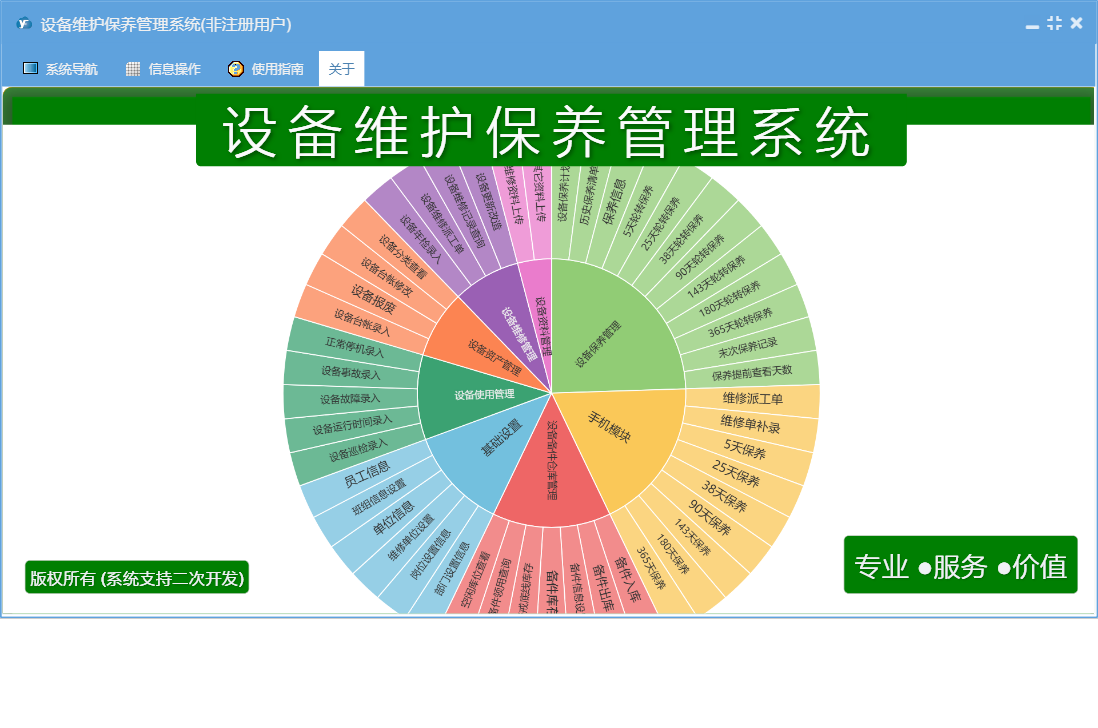Screen dimensions: 1098x728
Task: Minimize the application window
Action: pyautogui.click(x=1032, y=25)
